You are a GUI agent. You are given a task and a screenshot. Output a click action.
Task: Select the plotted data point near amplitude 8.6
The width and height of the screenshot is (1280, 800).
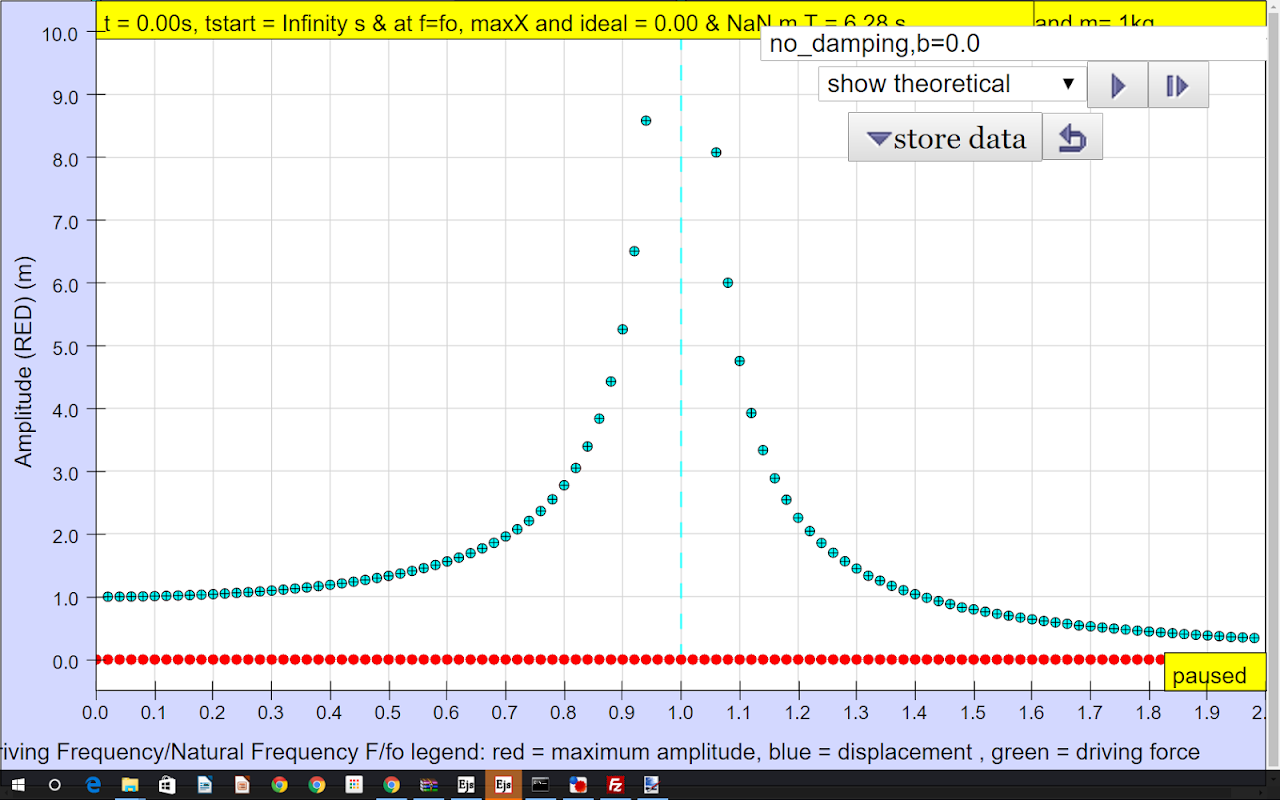coord(646,120)
